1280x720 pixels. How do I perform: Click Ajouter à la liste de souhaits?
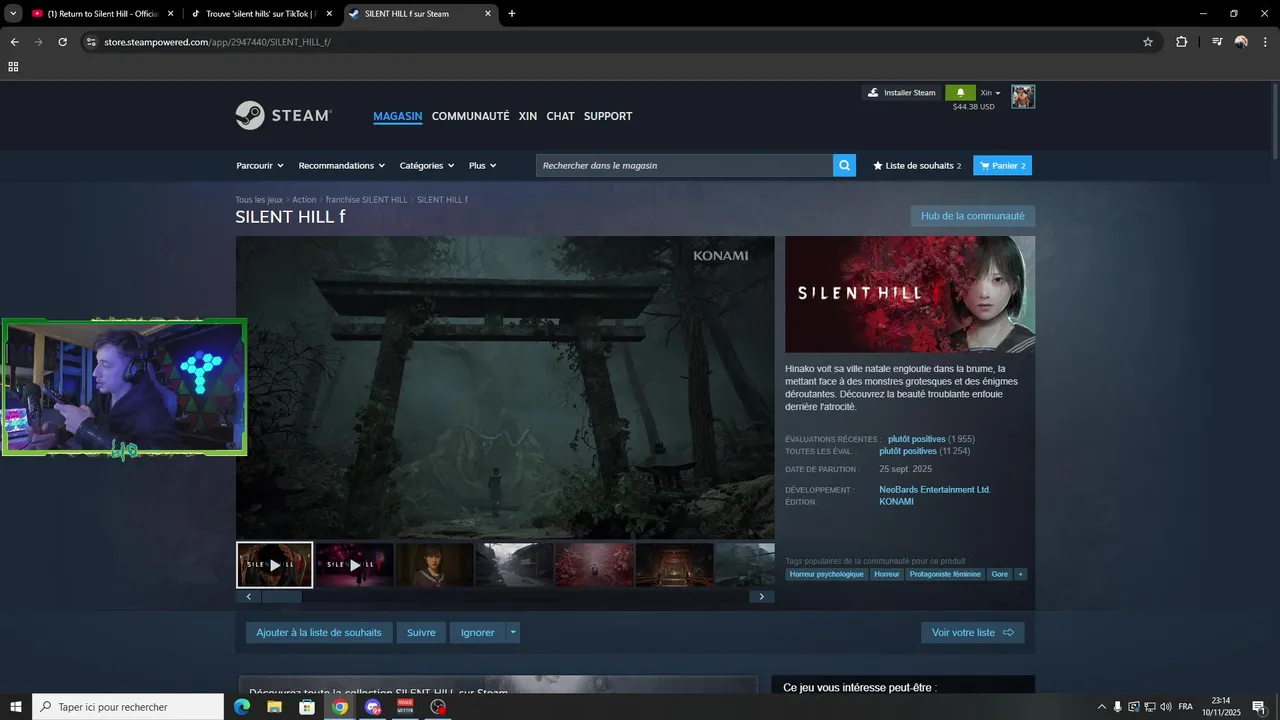319,632
